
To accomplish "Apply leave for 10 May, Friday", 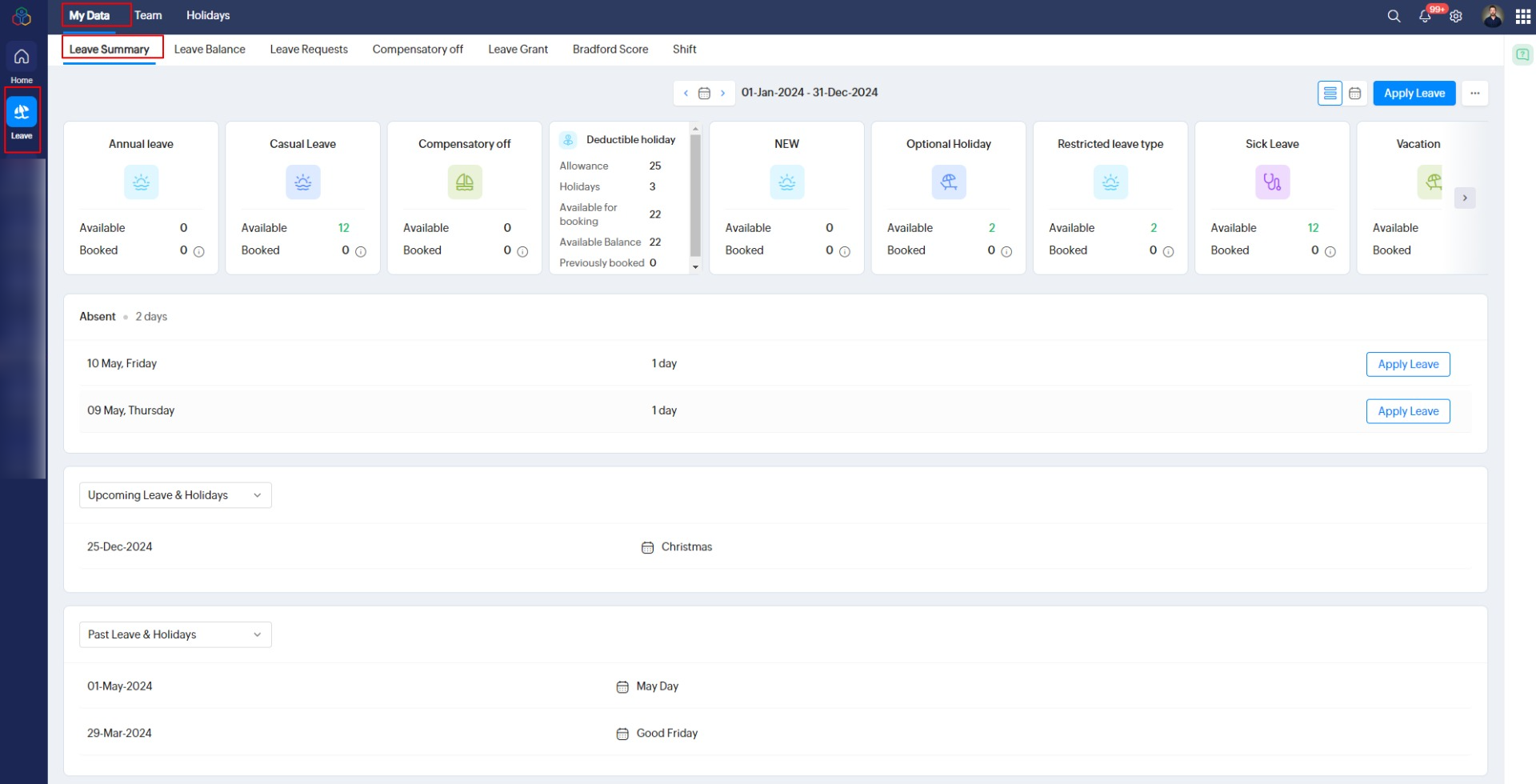I will coord(1408,364).
